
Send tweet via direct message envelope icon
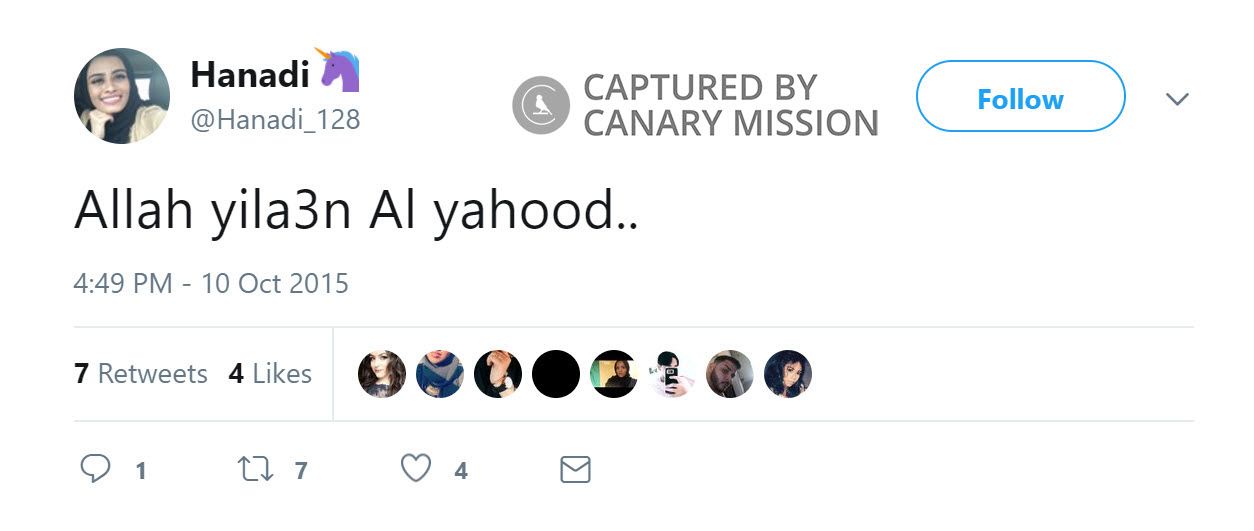pos(575,469)
